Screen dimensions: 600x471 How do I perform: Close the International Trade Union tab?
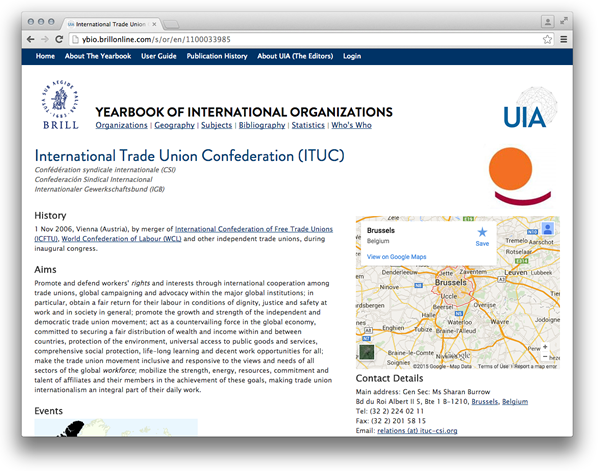click(154, 24)
